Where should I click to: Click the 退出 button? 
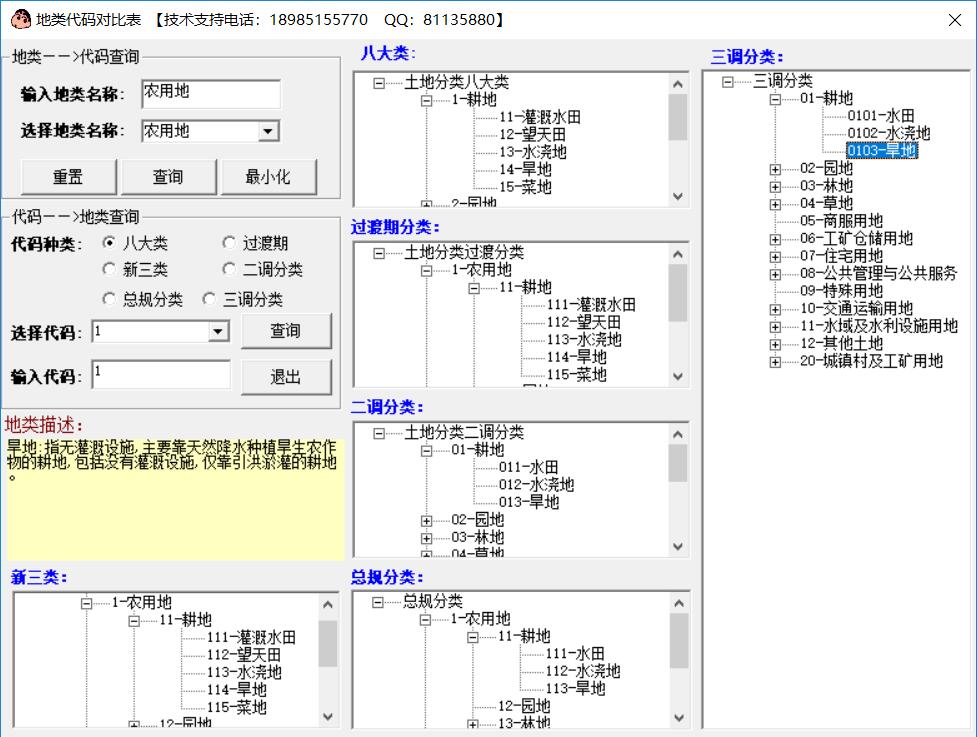pyautogui.click(x=286, y=377)
